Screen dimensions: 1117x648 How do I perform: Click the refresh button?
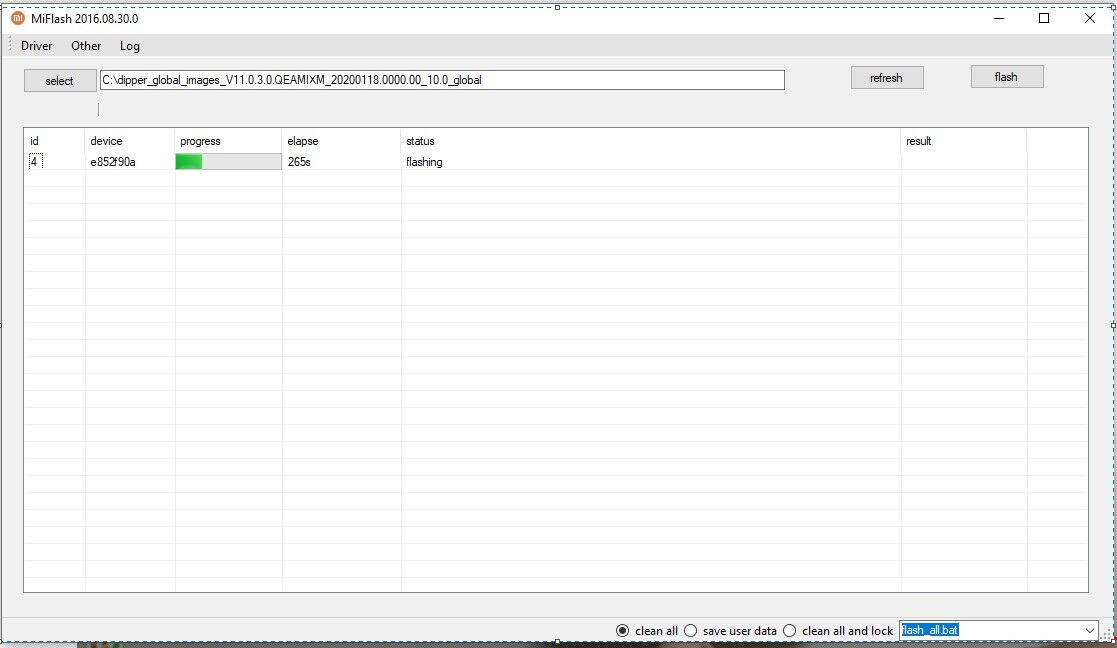coord(887,78)
